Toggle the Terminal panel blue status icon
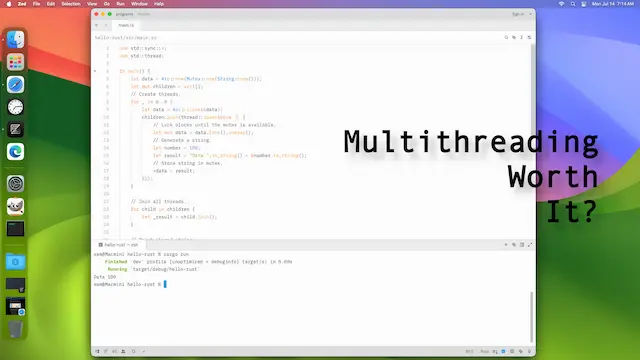Image resolution: width=640 pixels, height=360 pixels. pos(503,351)
